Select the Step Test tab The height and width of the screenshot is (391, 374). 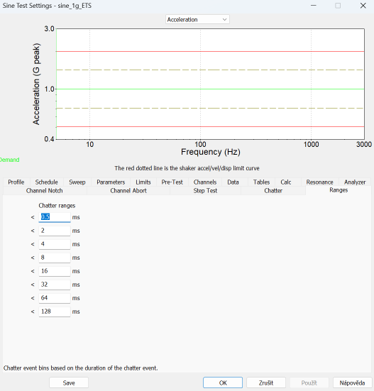(205, 191)
